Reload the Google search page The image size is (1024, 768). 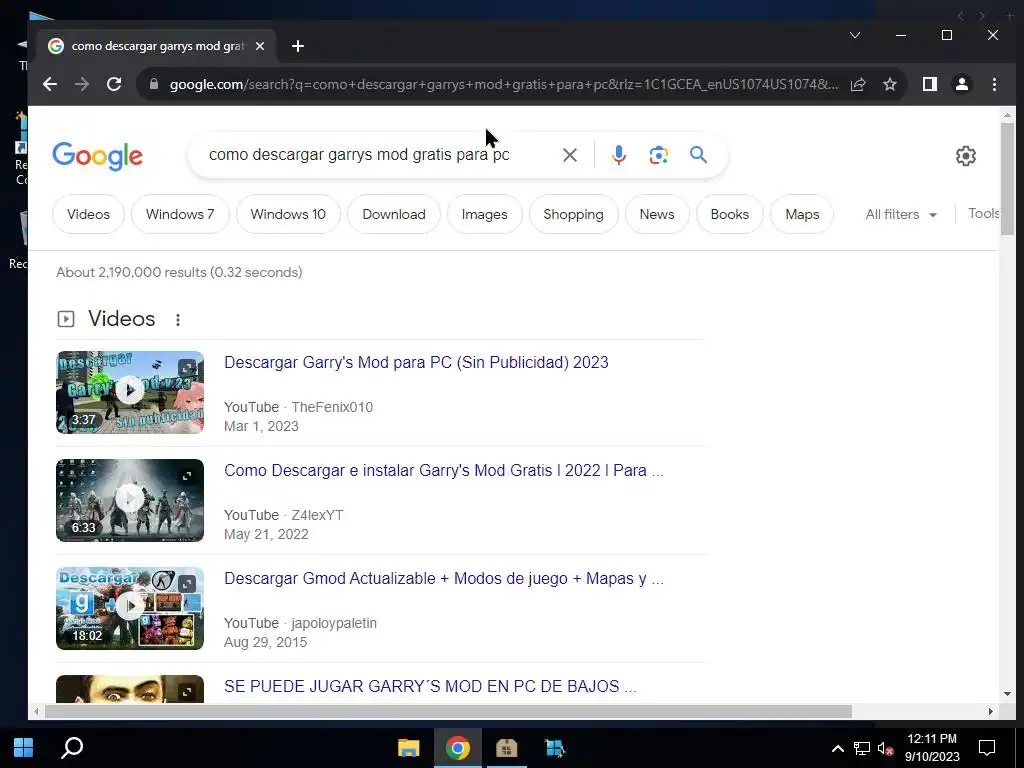114,84
